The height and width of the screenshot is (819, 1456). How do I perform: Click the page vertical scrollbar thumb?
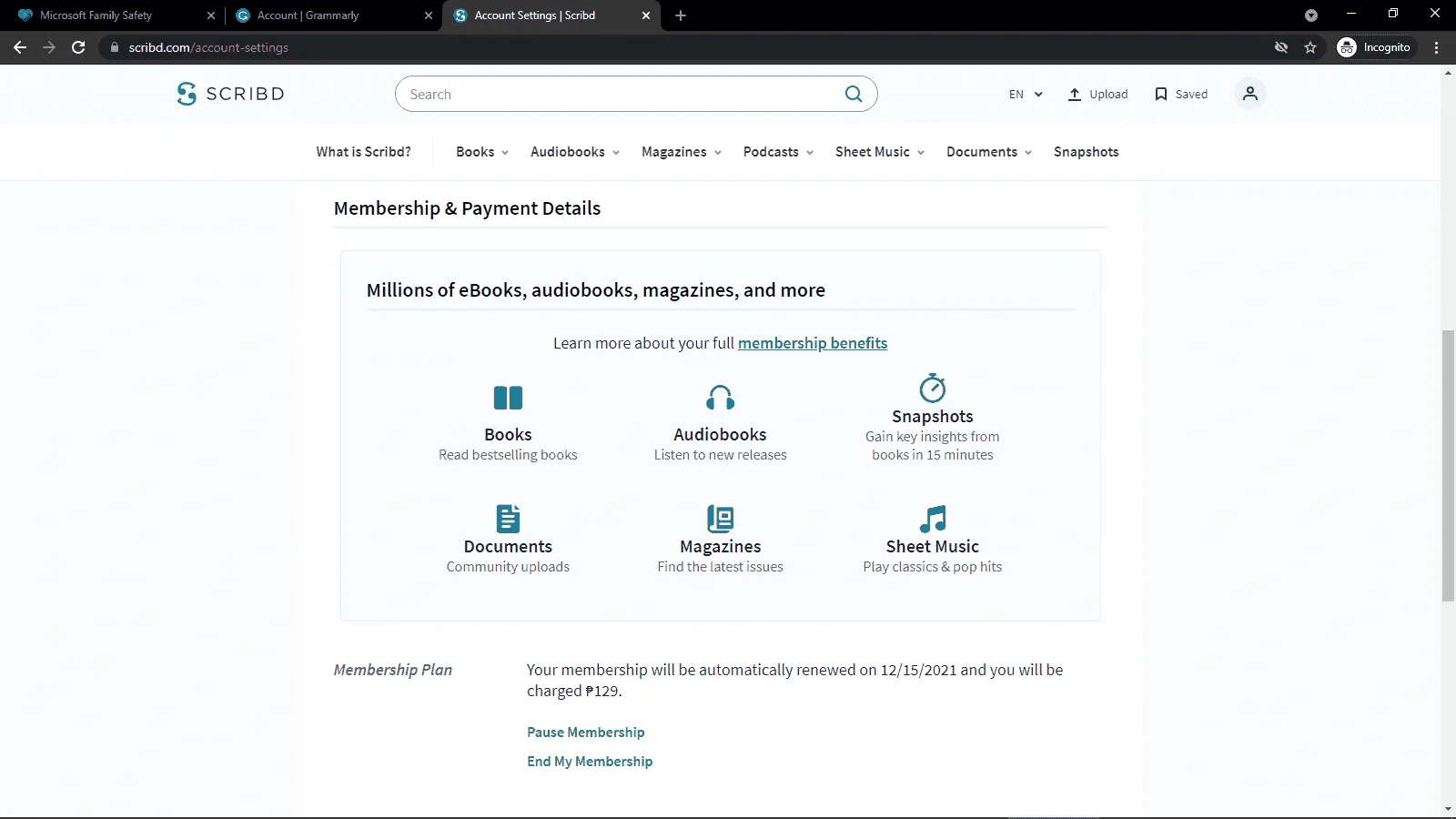1448,465
